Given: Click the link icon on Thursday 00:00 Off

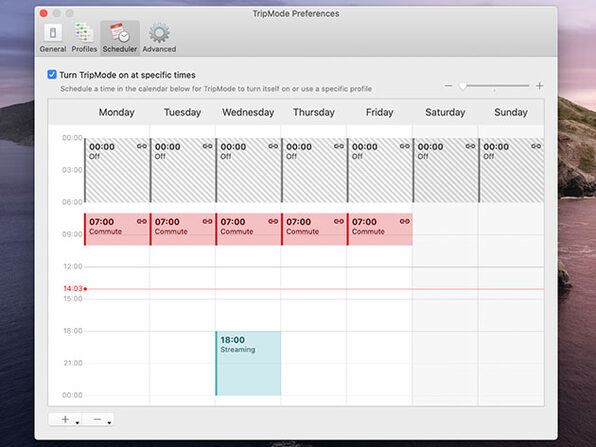Looking at the screenshot, I should pos(339,146).
